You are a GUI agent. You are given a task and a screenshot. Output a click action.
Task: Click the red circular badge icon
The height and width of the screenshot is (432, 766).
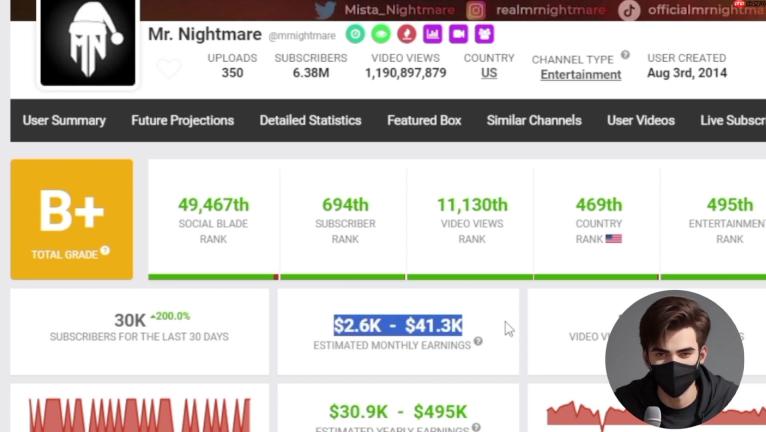406,34
